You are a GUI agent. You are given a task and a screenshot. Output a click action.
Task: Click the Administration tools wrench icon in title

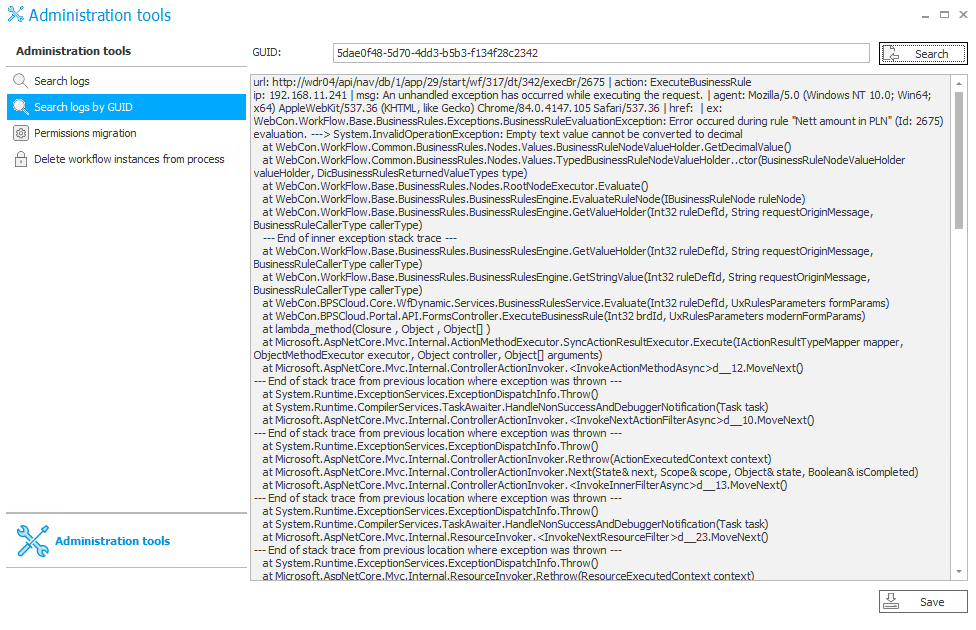(x=16, y=14)
